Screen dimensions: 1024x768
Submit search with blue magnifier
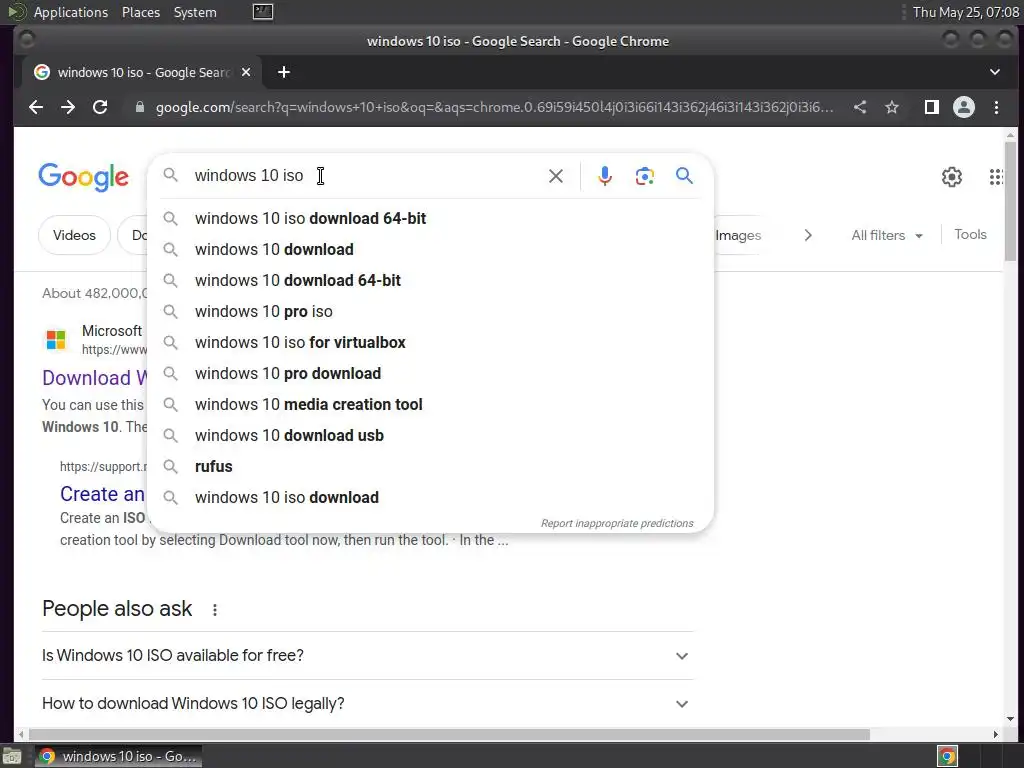click(684, 176)
